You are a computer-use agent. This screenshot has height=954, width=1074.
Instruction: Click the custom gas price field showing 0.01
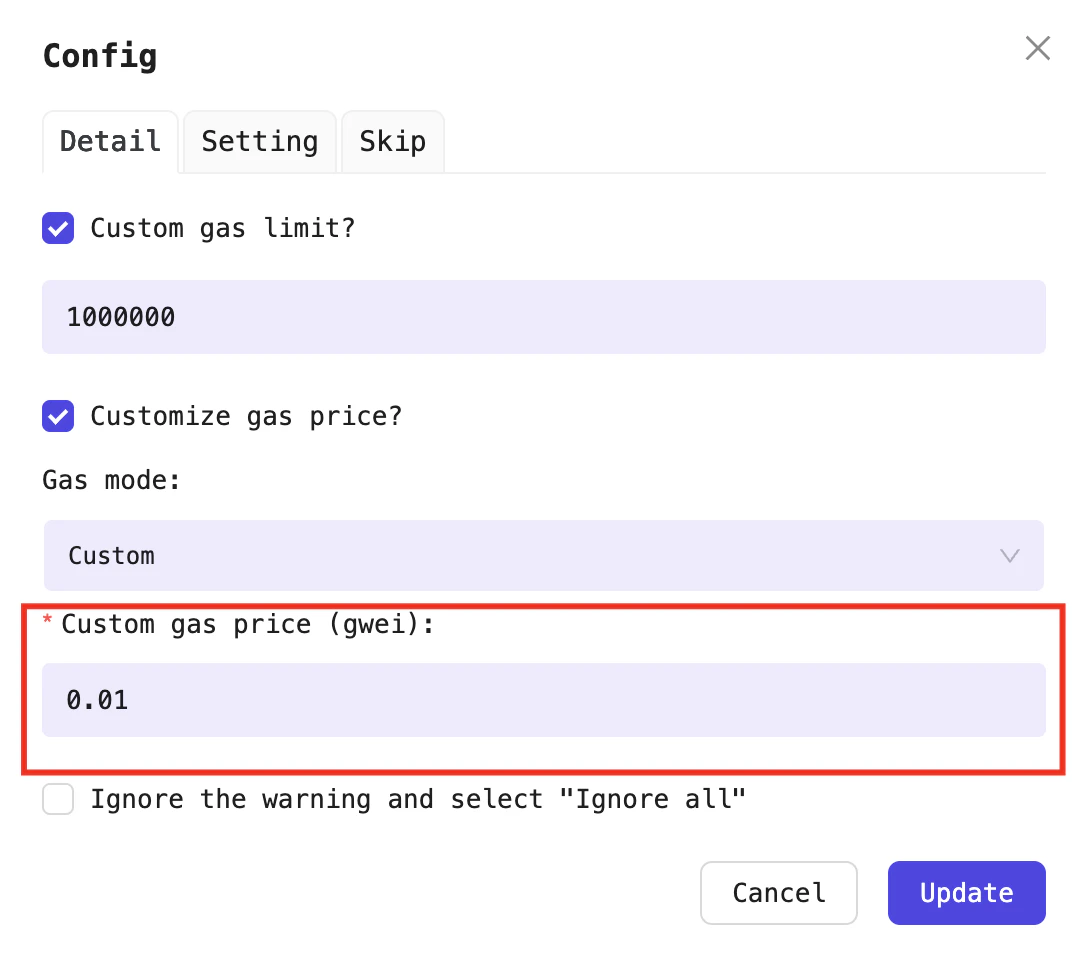coord(544,700)
